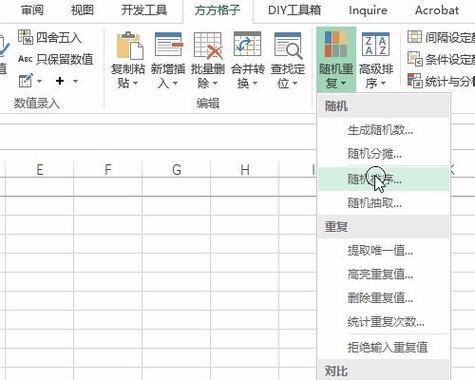The image size is (475, 380).
Task: Open the 开发工具 ribbon tab
Action: pyautogui.click(x=144, y=10)
